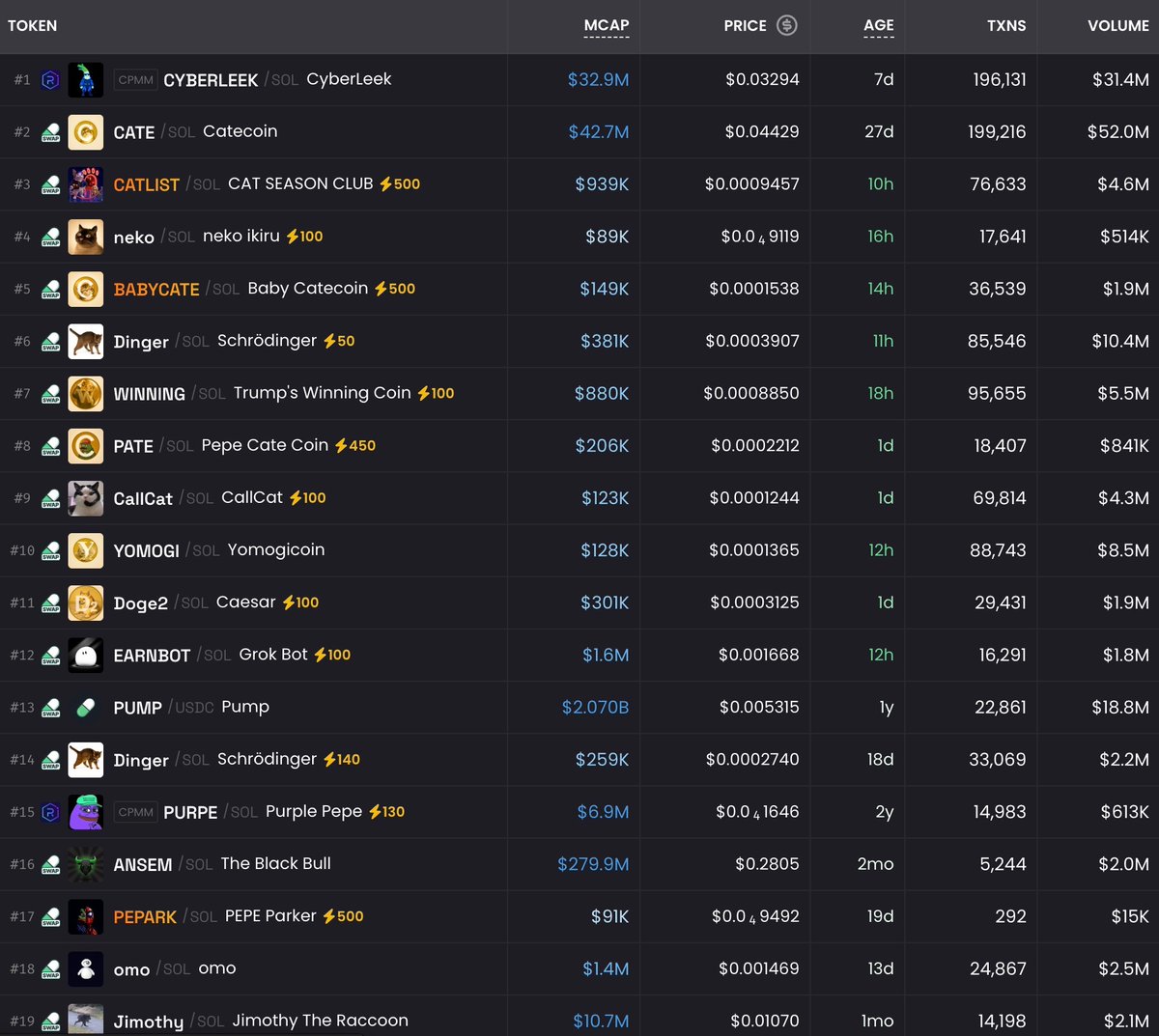Viewport: 1159px width, 1036px height.
Task: Click the boost 500 badge on CATLIST
Action: (400, 183)
